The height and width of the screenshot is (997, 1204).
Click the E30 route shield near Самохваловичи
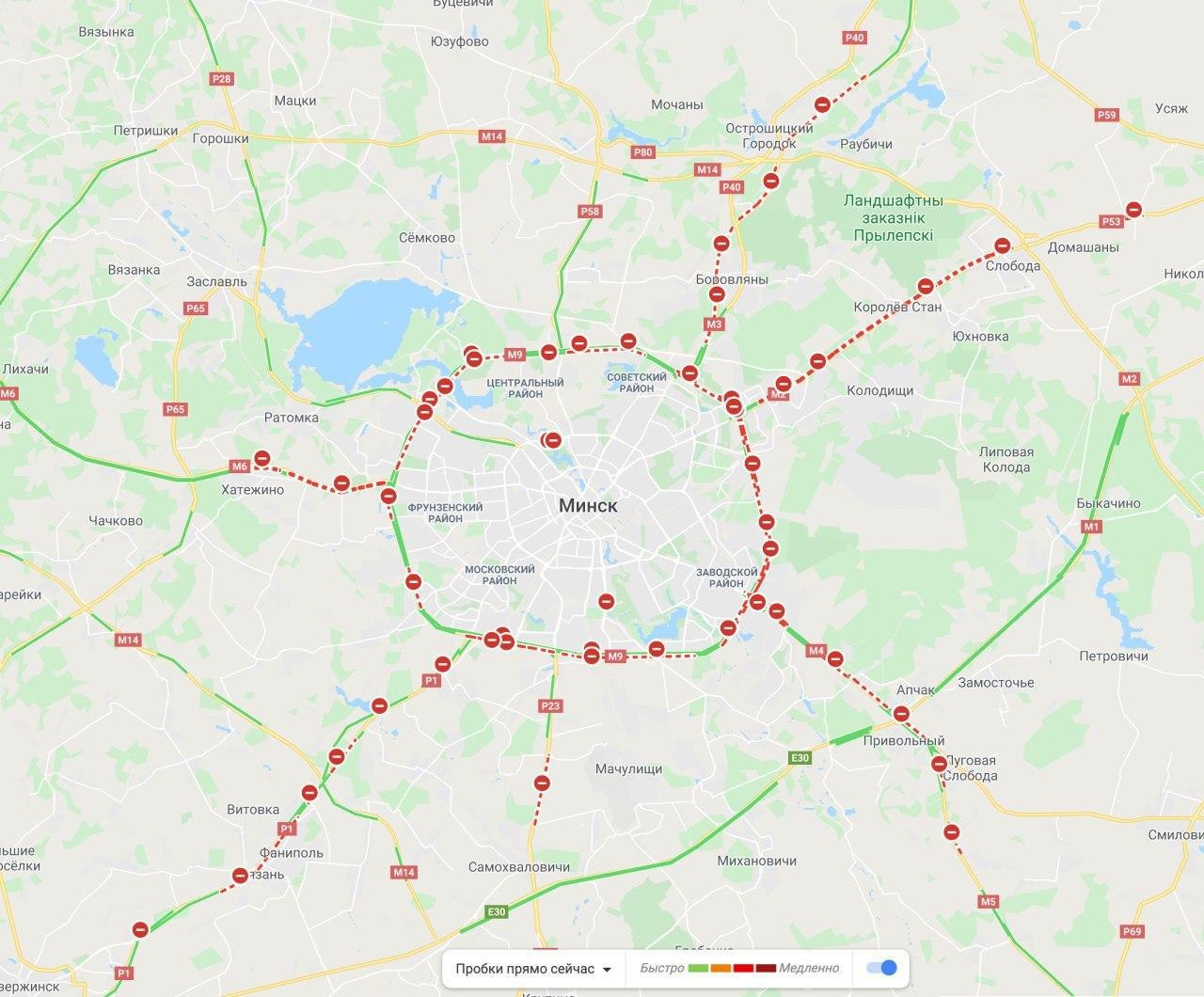496,911
